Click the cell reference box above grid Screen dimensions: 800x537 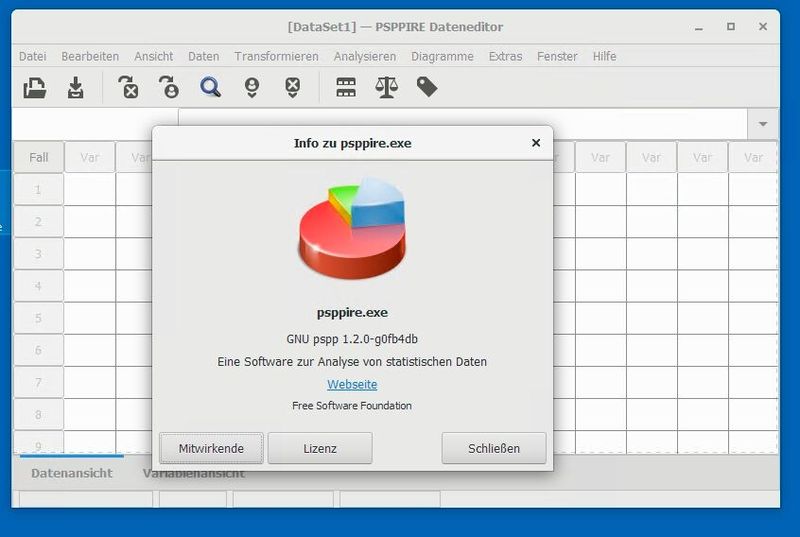coord(95,124)
